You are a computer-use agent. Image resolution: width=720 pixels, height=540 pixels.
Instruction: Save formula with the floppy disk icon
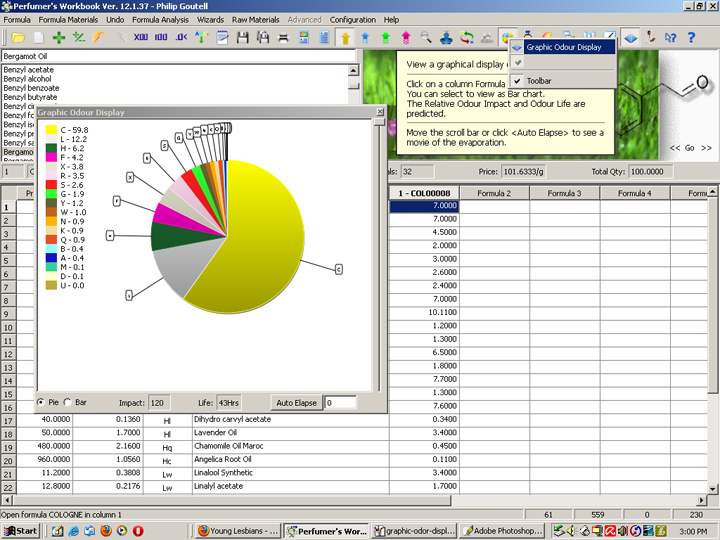[x=242, y=38]
